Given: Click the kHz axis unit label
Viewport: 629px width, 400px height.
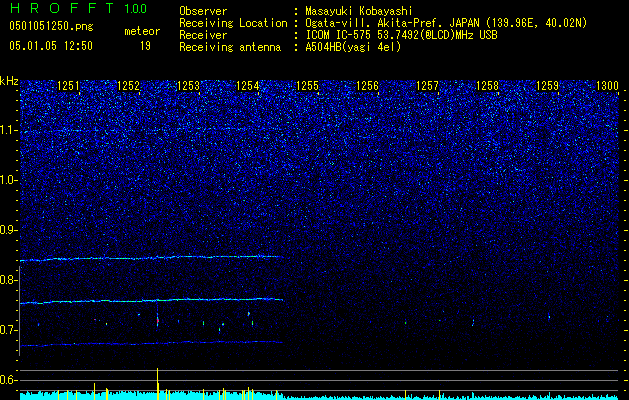Looking at the screenshot, I should click(x=9, y=81).
